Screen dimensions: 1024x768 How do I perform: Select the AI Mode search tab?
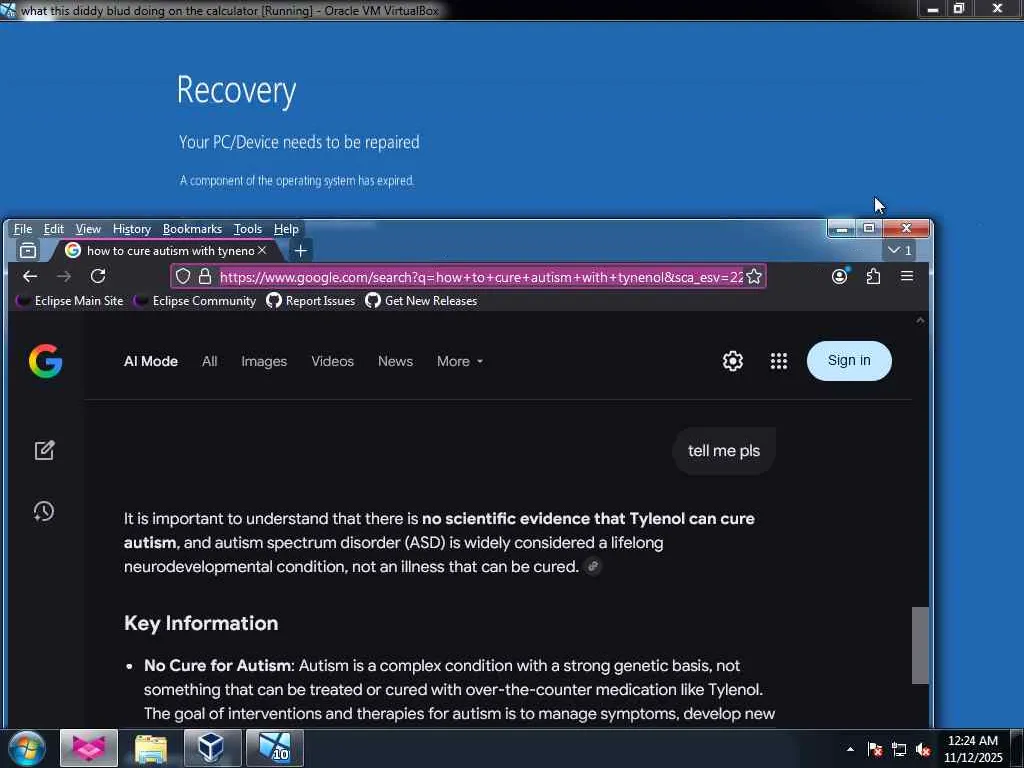pyautogui.click(x=151, y=361)
